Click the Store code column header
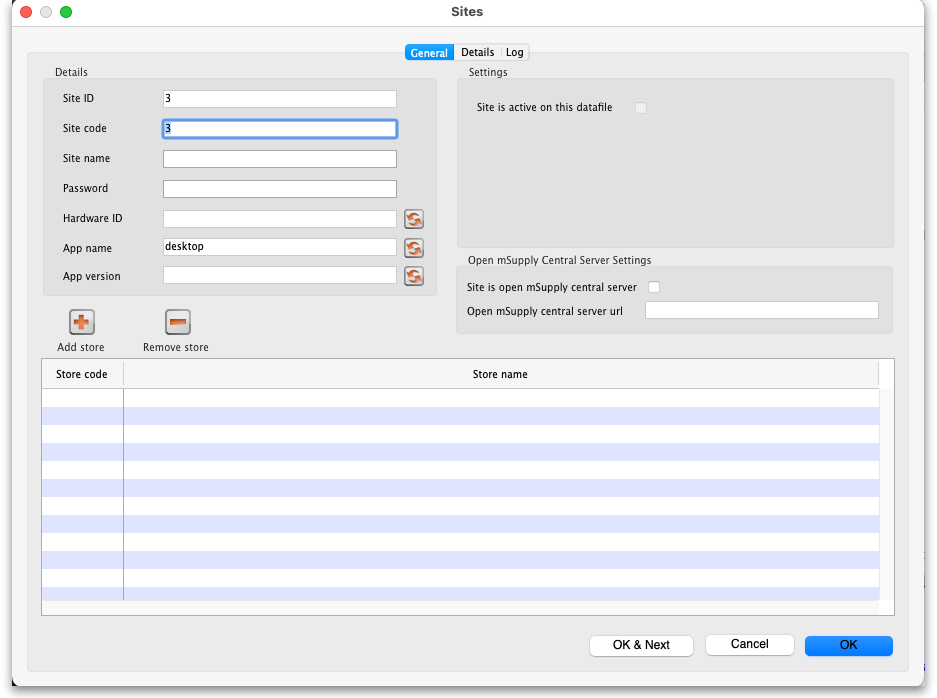Viewport: 937px width, 698px height. point(82,374)
